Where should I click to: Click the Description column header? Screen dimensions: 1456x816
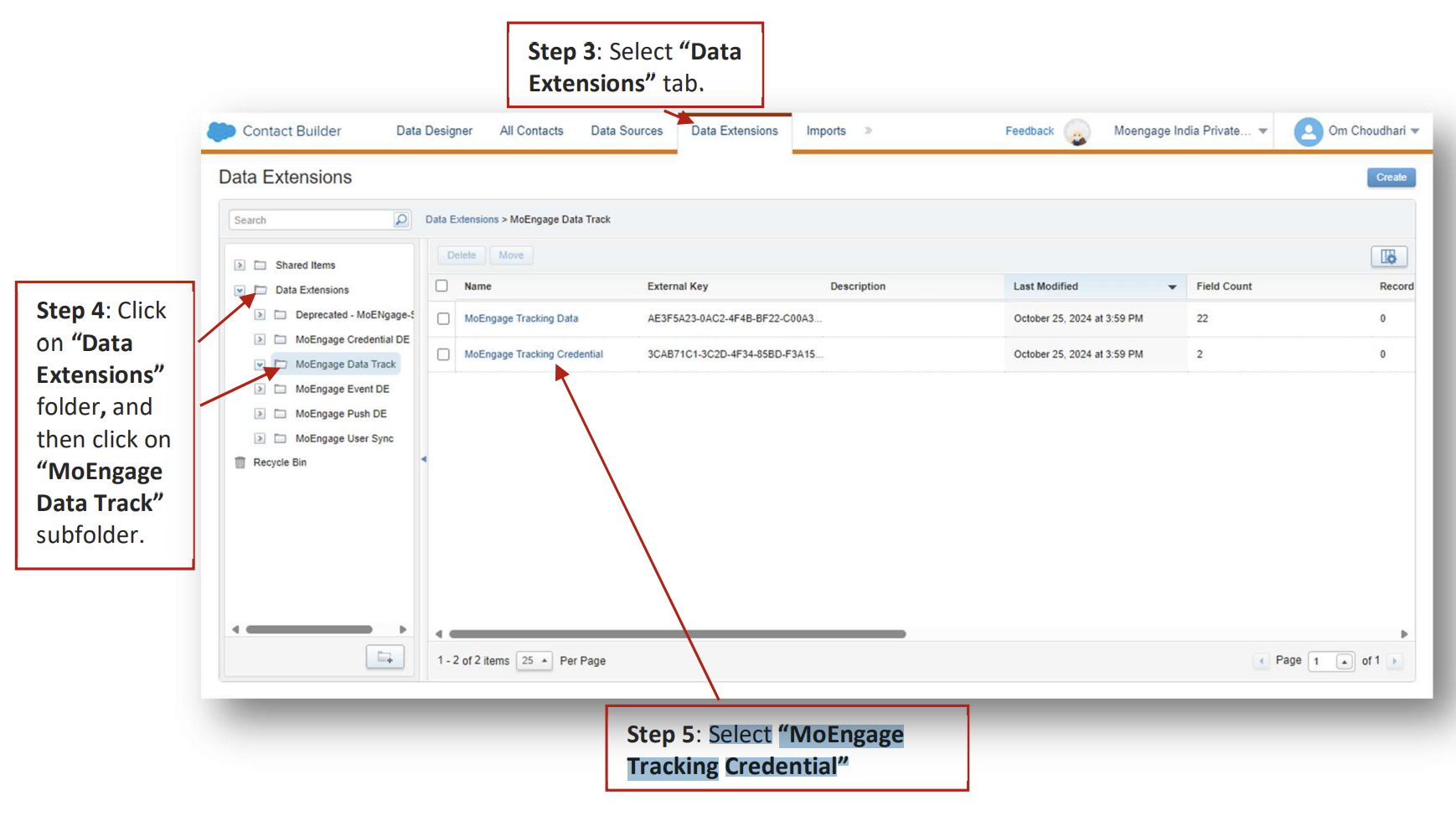[x=858, y=287]
